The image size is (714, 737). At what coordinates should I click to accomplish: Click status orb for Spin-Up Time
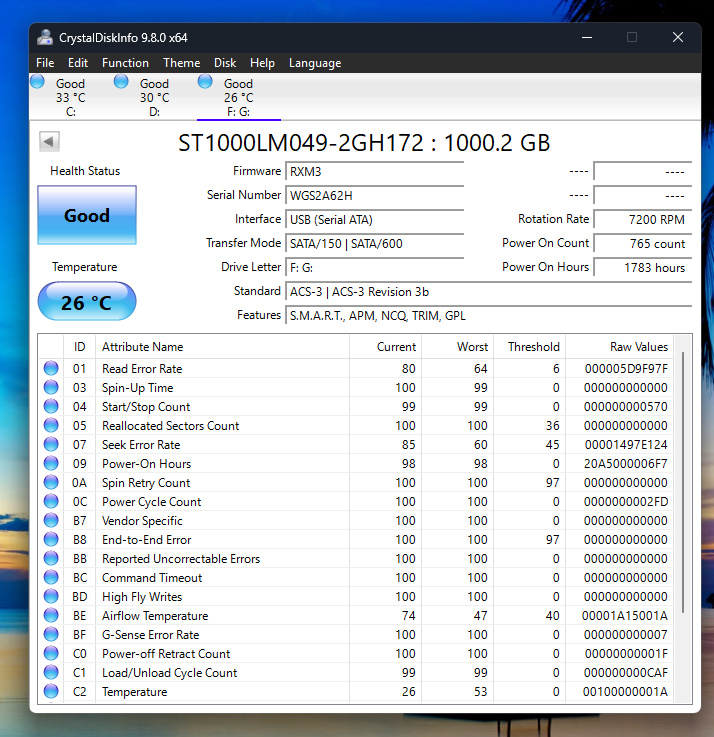(51, 387)
